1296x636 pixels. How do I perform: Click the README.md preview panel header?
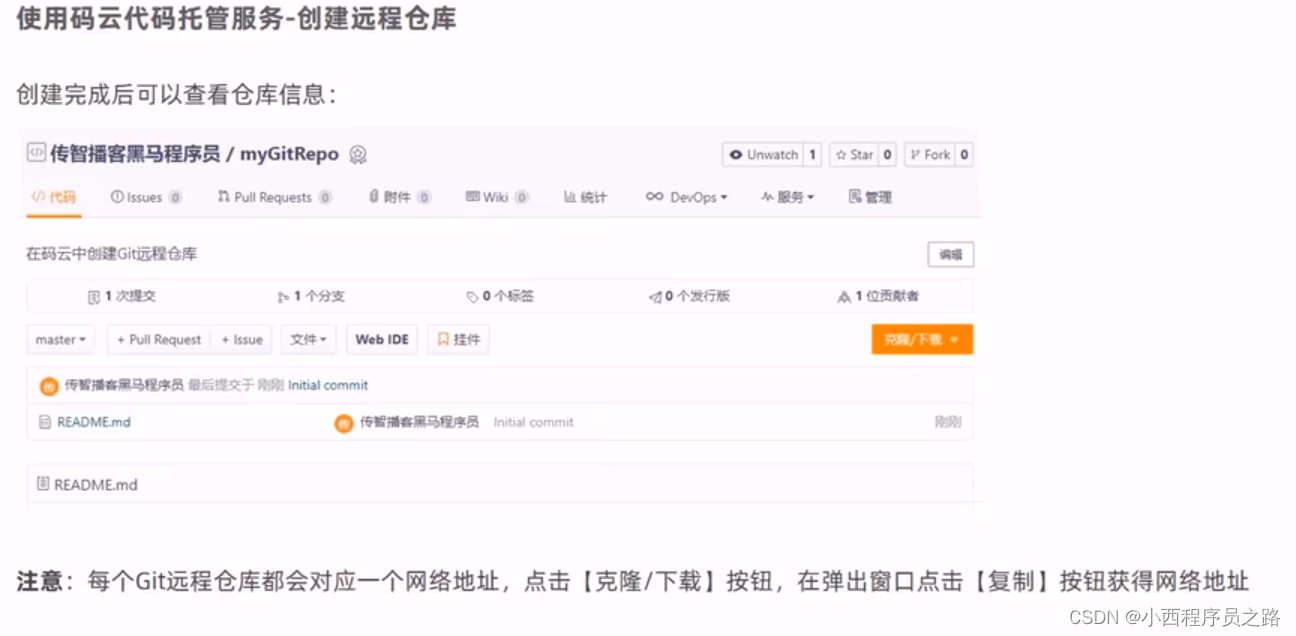pyautogui.click(x=500, y=484)
